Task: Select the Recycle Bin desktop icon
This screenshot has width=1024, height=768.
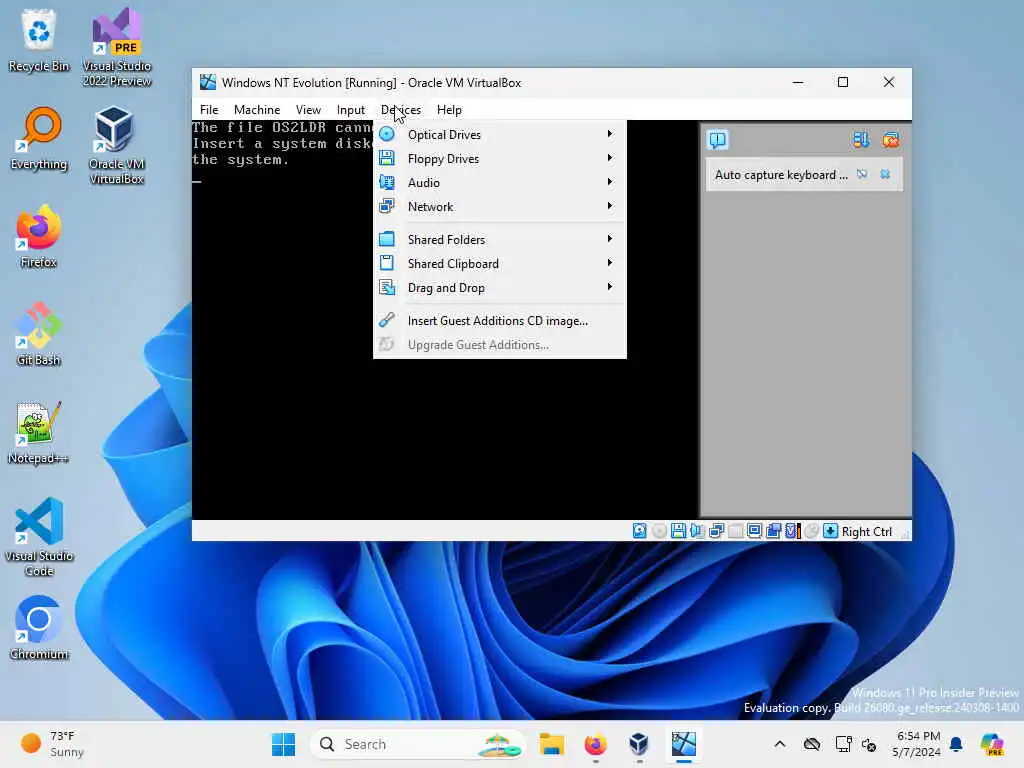Action: (x=39, y=40)
